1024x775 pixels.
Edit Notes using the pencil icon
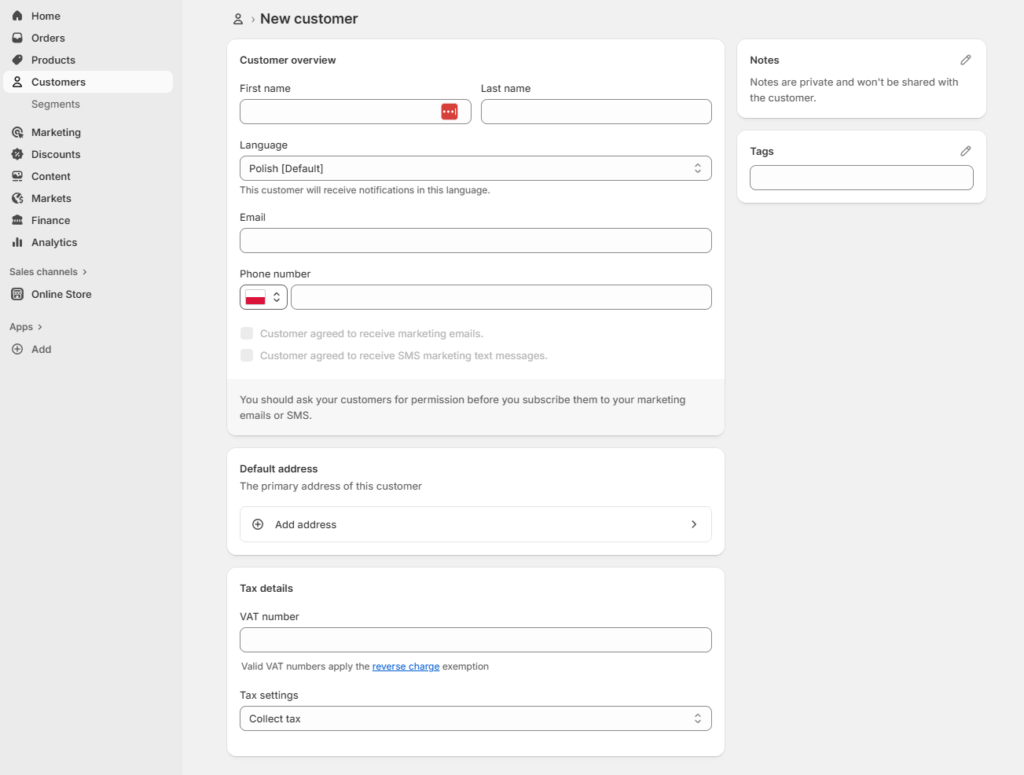coord(965,60)
